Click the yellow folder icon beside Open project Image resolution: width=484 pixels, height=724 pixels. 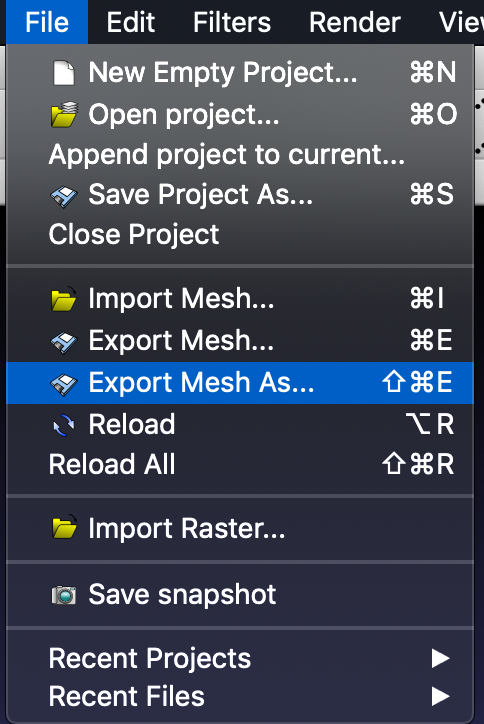(64, 114)
